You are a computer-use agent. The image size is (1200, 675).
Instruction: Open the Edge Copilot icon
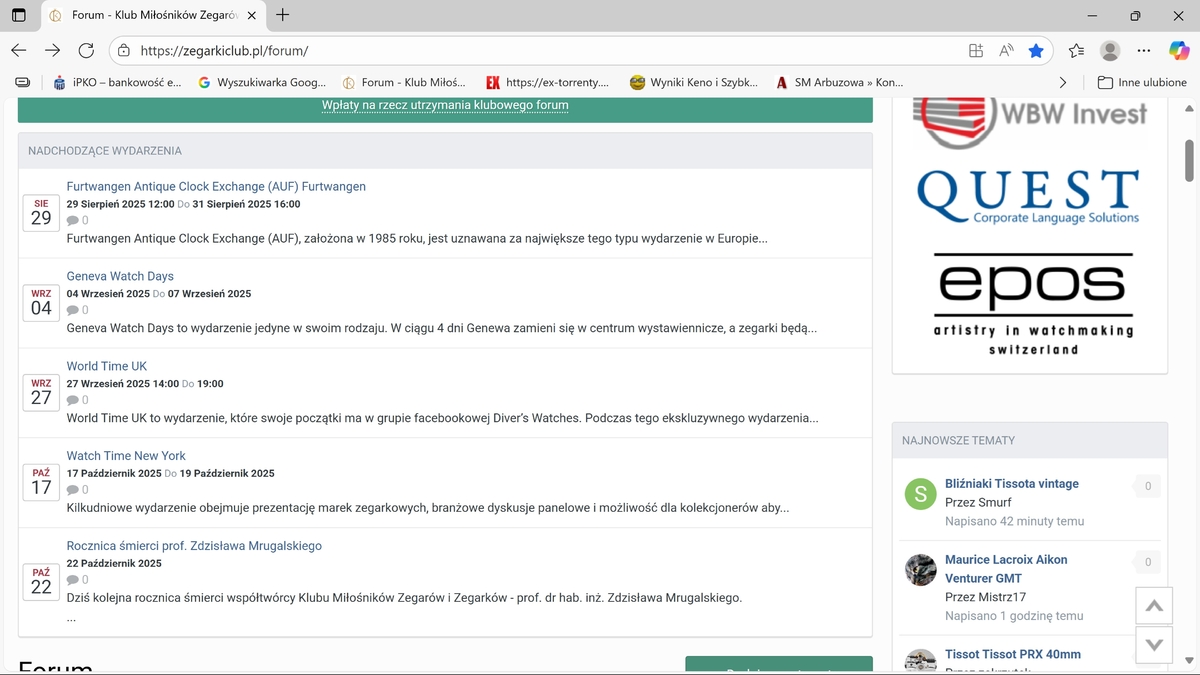click(1178, 50)
